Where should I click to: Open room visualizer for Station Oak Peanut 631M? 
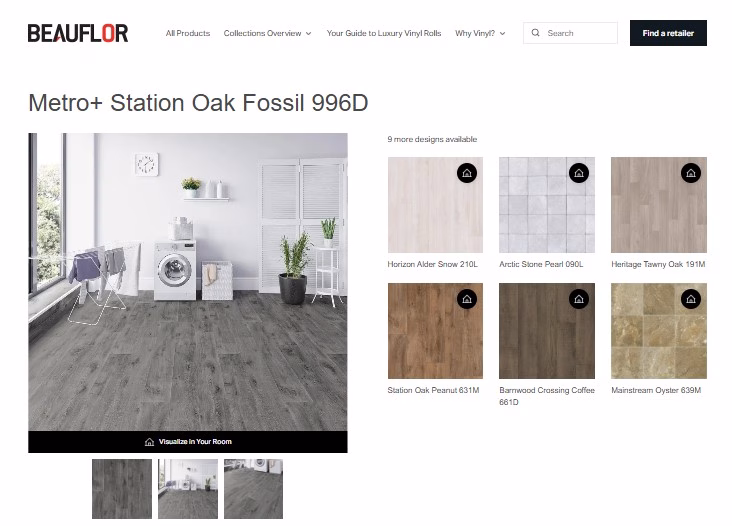pos(466,299)
